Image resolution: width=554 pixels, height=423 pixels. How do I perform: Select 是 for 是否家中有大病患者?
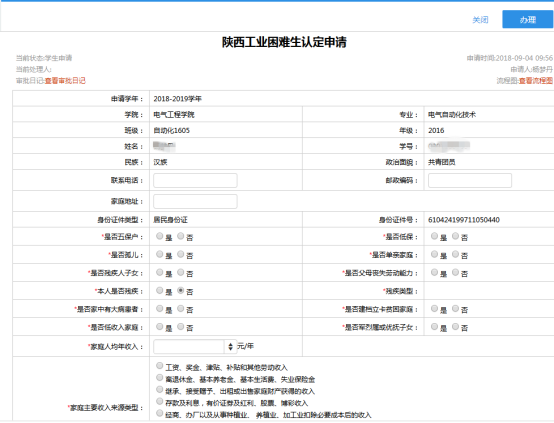coord(160,309)
